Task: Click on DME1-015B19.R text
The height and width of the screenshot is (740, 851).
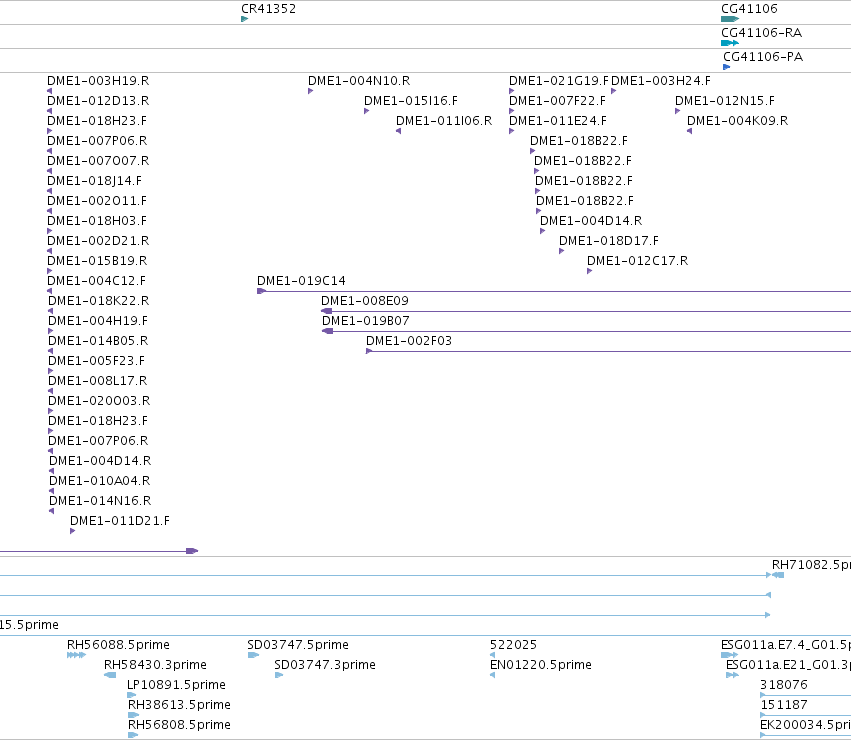Action: [97, 261]
